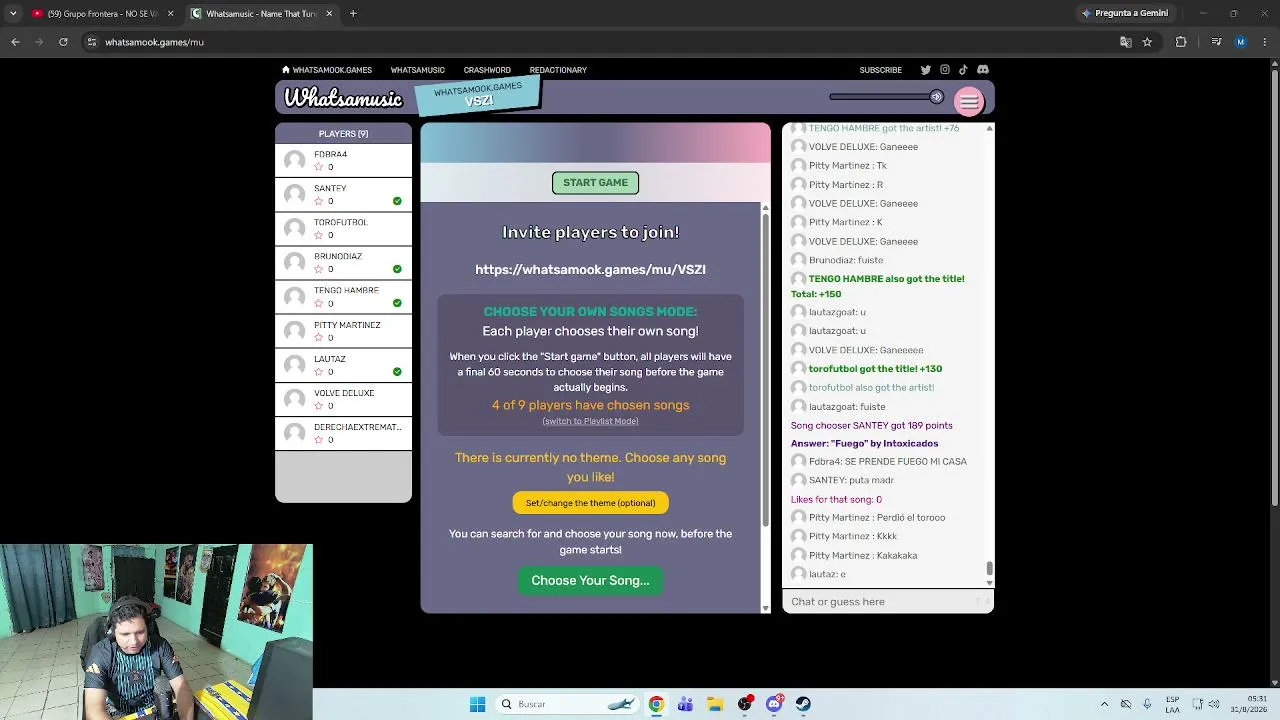Screen dimensions: 1280x720
Task: Click the START GAME button
Action: pyautogui.click(x=595, y=183)
